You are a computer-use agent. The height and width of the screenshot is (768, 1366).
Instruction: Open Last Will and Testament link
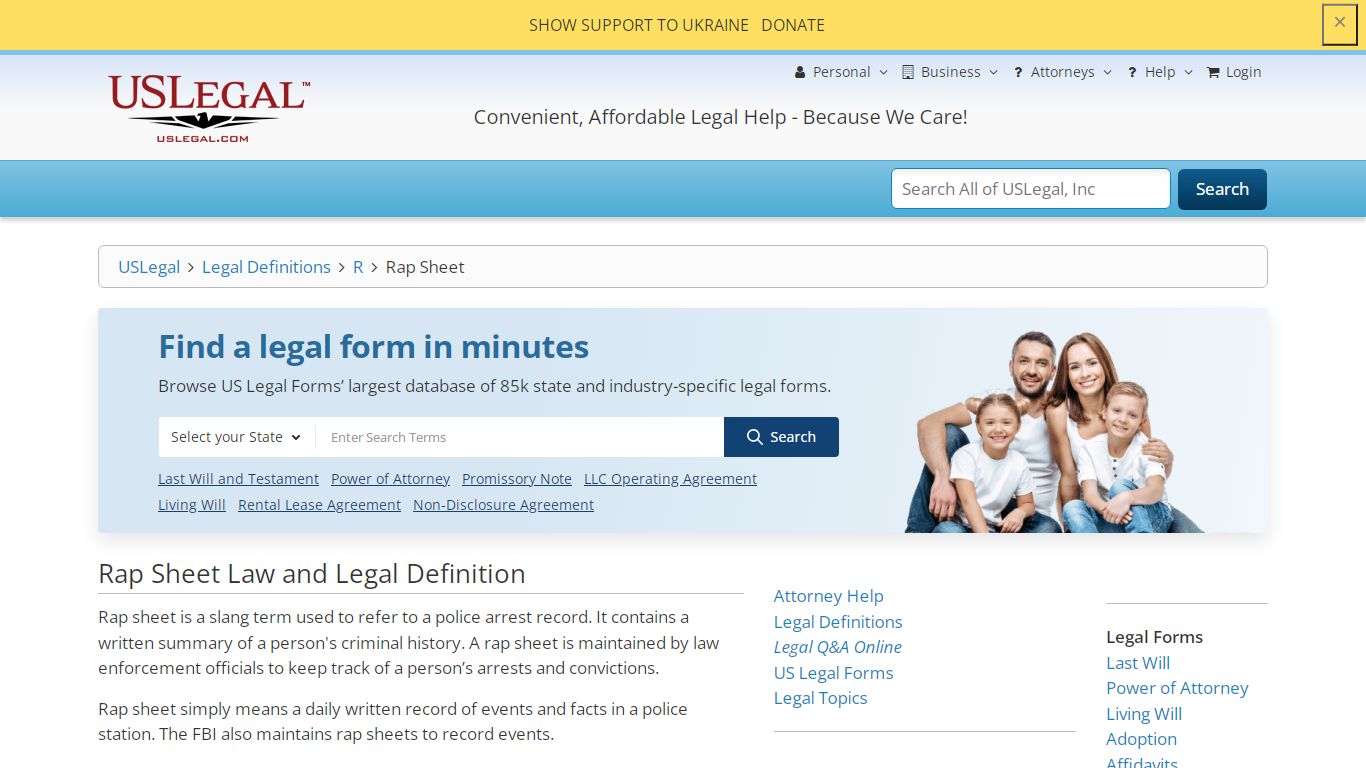point(238,479)
